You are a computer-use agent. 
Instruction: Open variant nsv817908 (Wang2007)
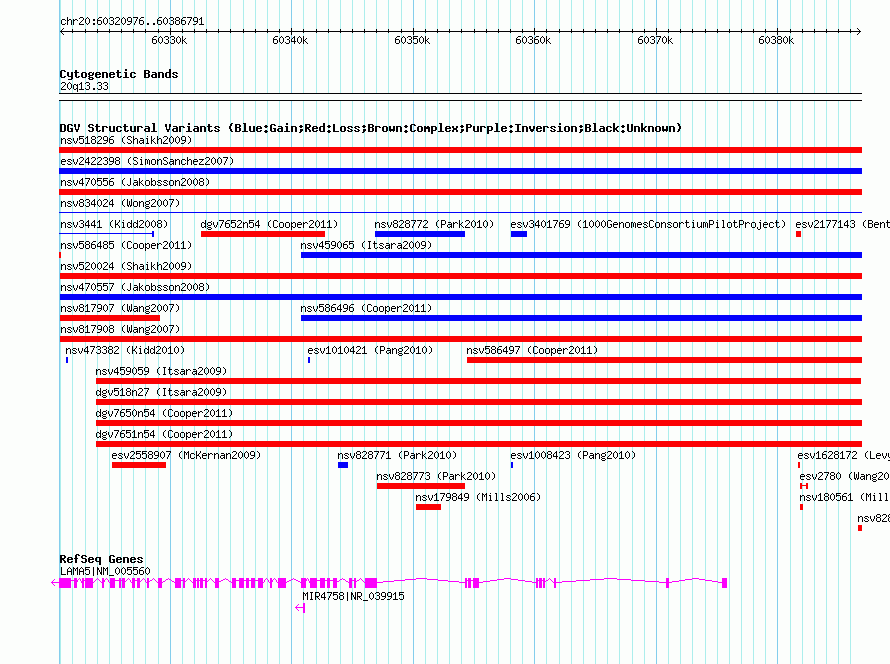pyautogui.click(x=120, y=329)
